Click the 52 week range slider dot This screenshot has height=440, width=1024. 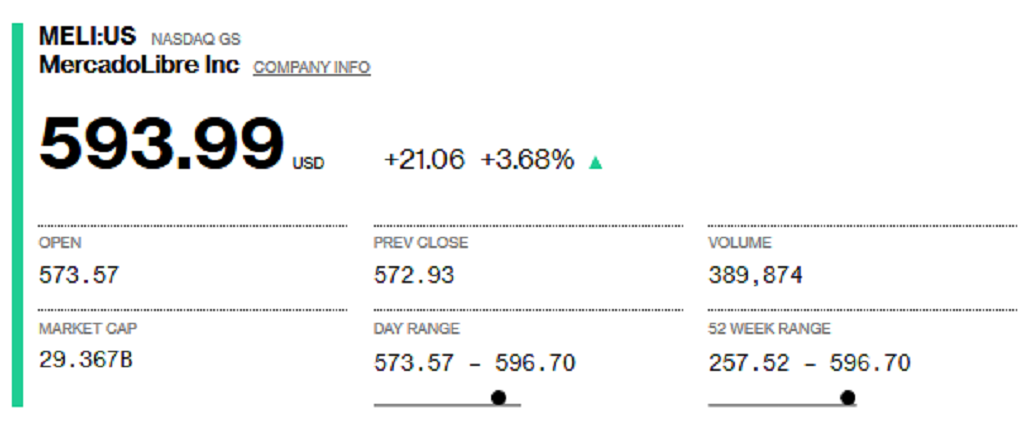tap(848, 397)
